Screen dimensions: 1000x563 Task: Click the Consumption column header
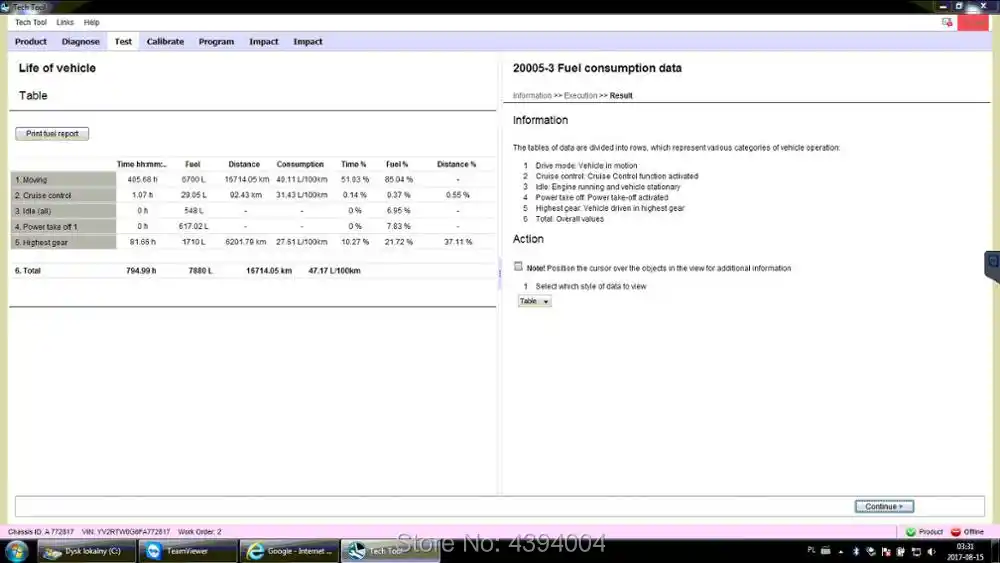pyautogui.click(x=300, y=165)
